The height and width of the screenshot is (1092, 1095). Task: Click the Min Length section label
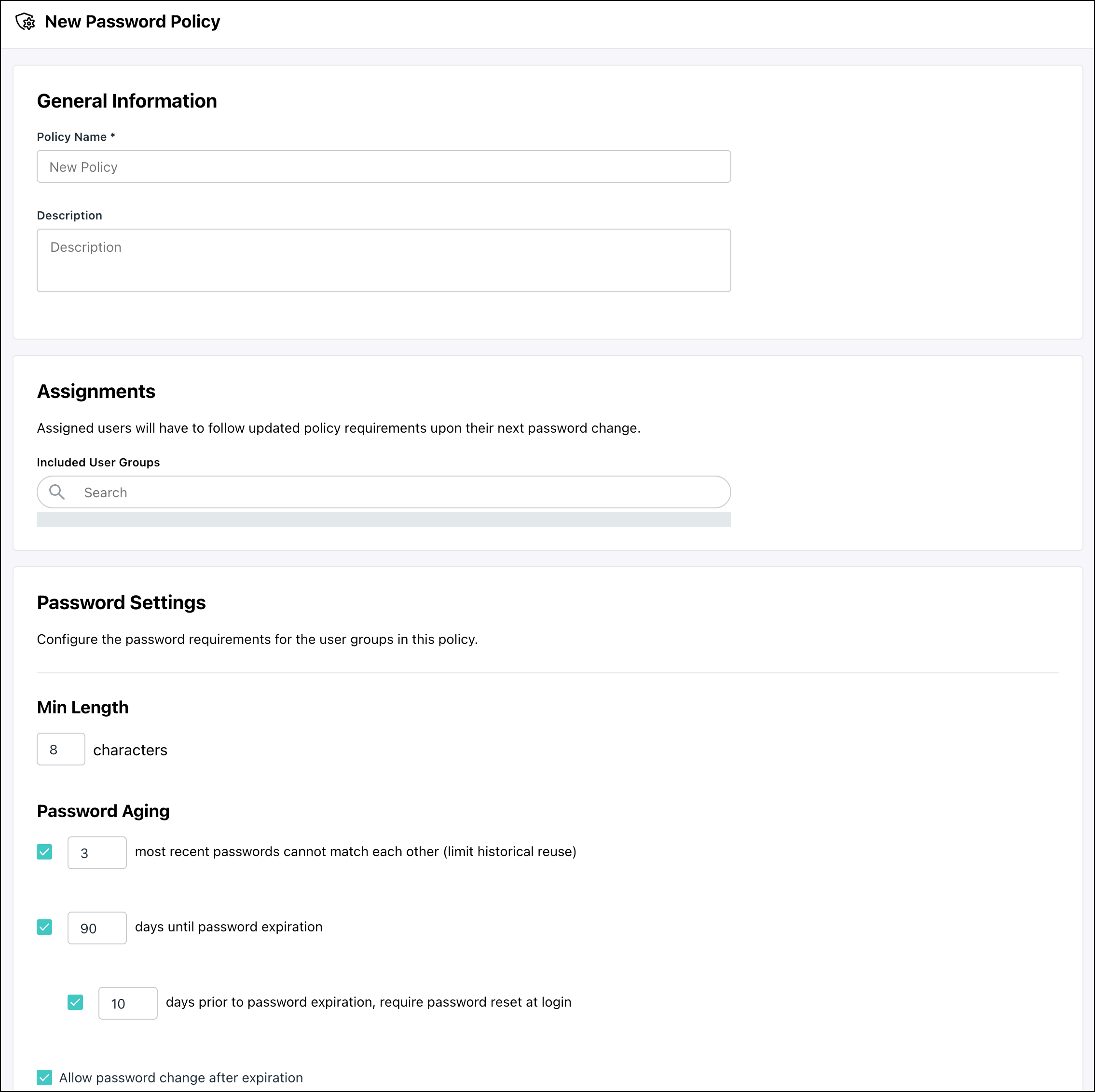pyautogui.click(x=82, y=707)
